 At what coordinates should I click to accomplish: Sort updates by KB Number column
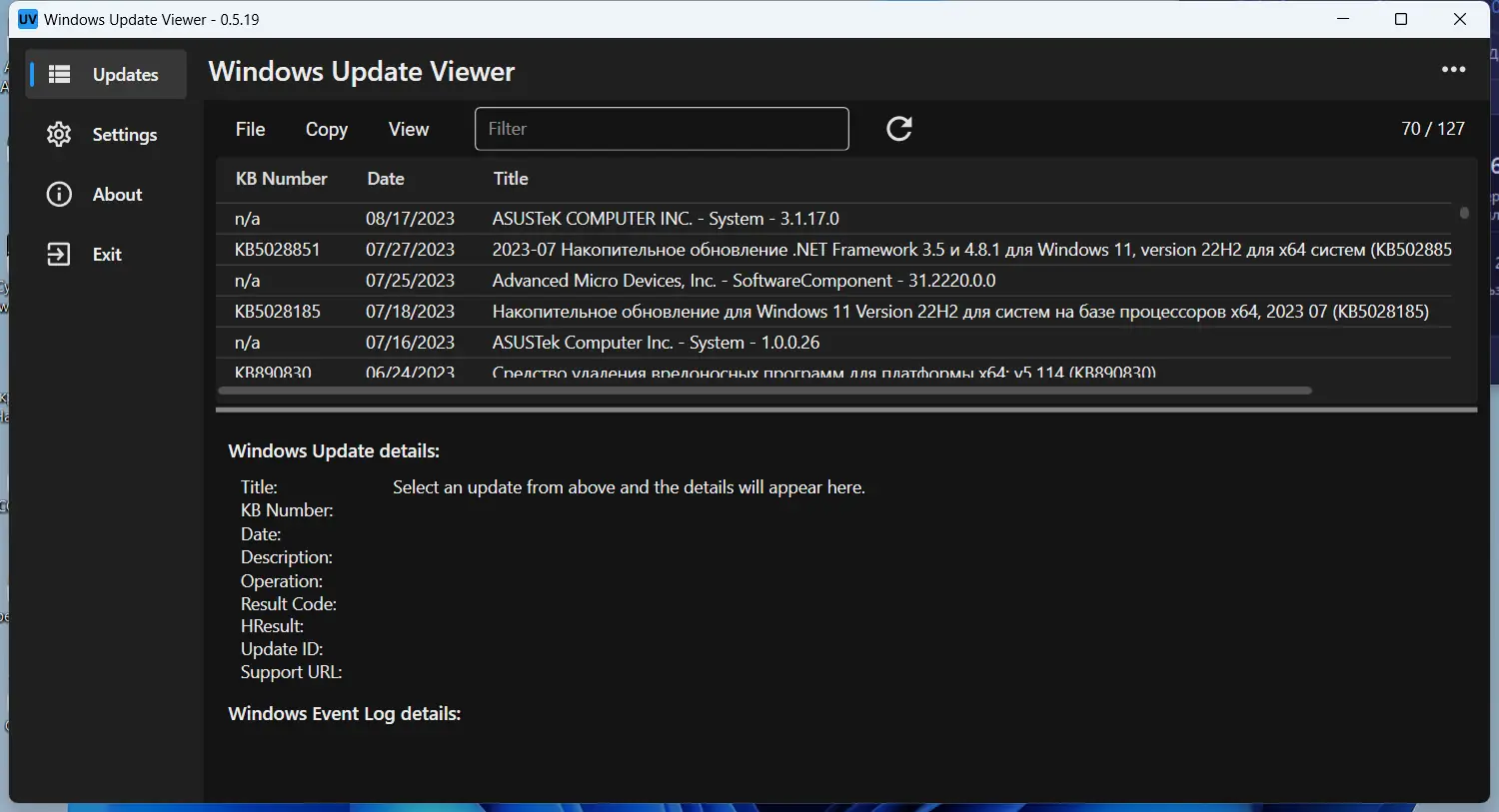click(x=283, y=179)
